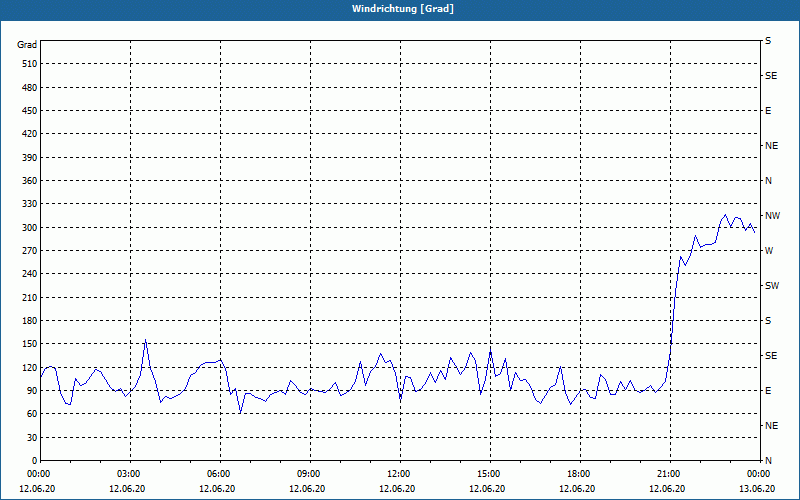Select the 09:00 time axis label
The width and height of the screenshot is (800, 500).
(310, 473)
